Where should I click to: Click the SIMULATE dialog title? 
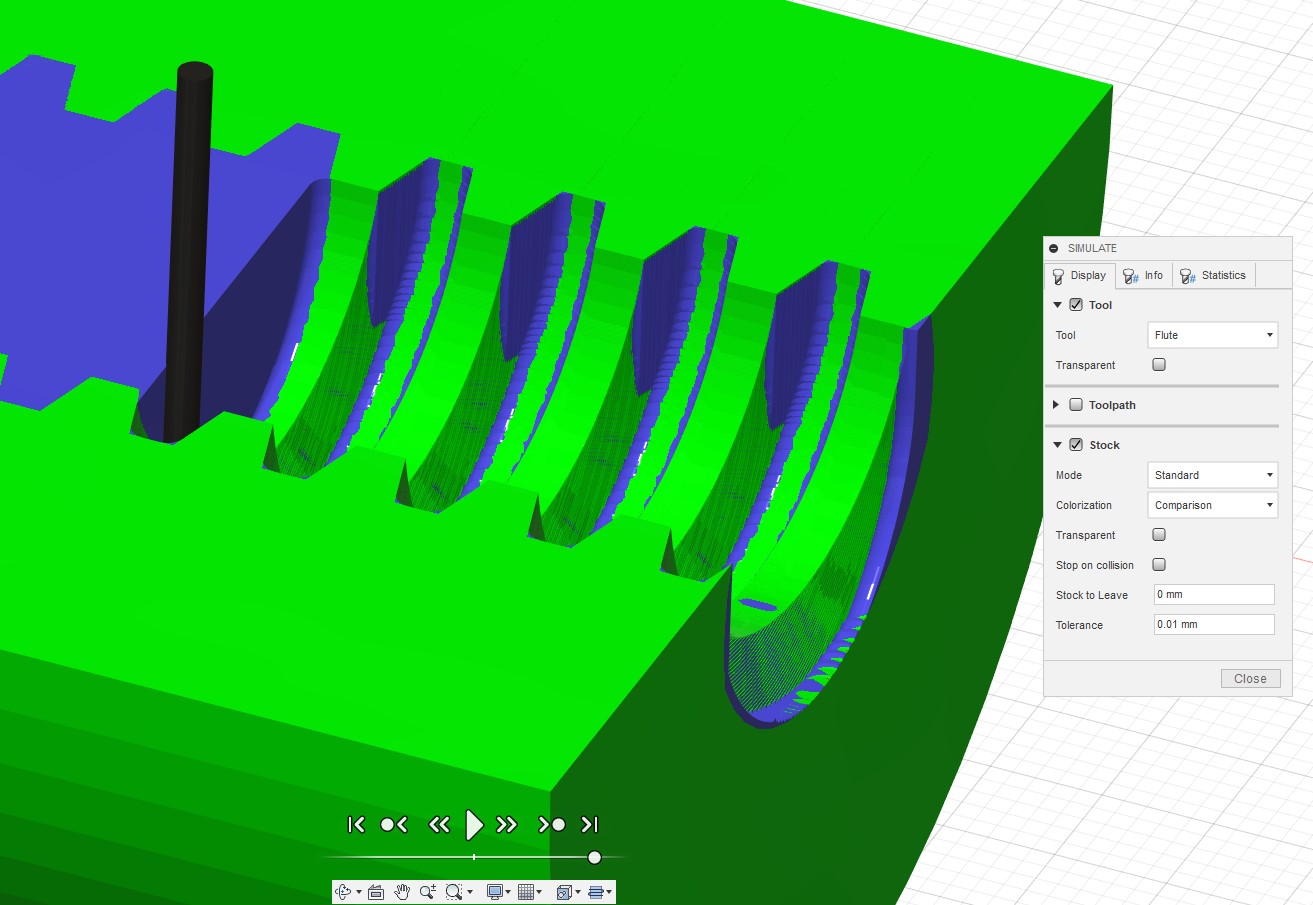pyautogui.click(x=1092, y=248)
